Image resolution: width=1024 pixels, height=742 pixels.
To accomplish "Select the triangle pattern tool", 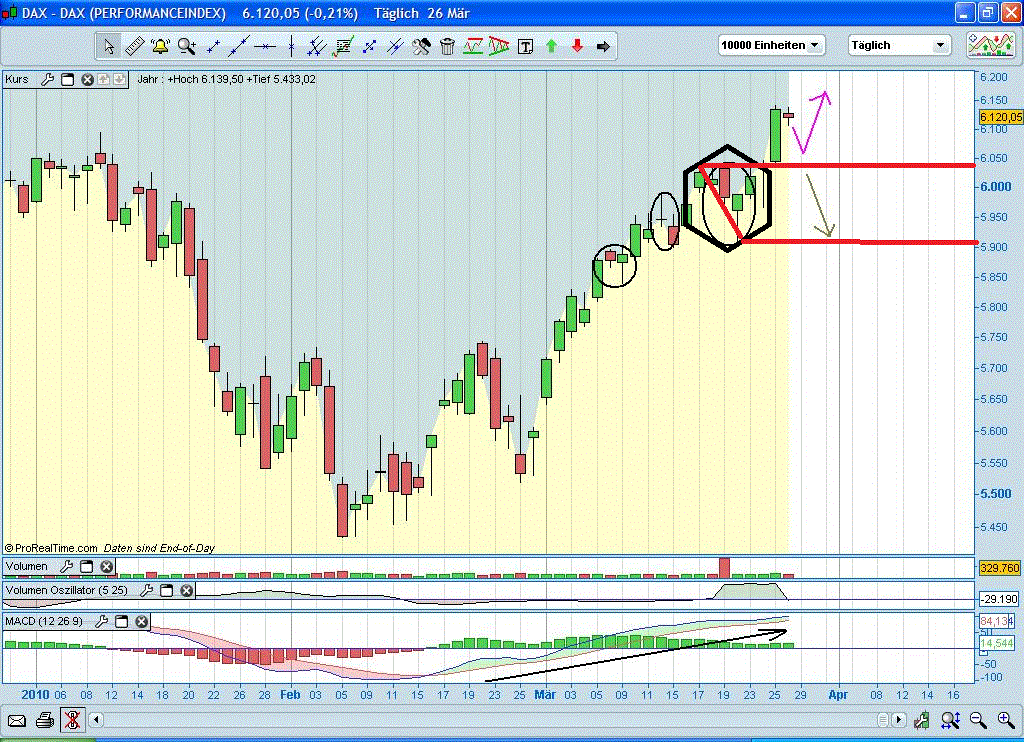I will (x=499, y=46).
